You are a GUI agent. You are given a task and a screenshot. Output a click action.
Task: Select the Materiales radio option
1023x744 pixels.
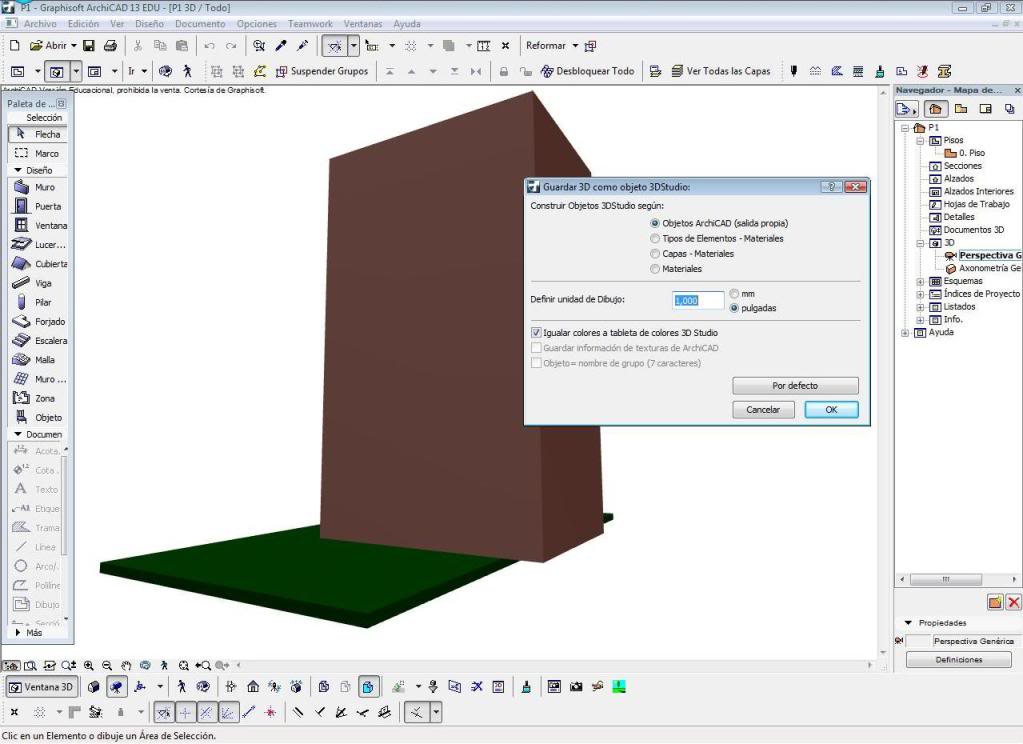tap(655, 269)
